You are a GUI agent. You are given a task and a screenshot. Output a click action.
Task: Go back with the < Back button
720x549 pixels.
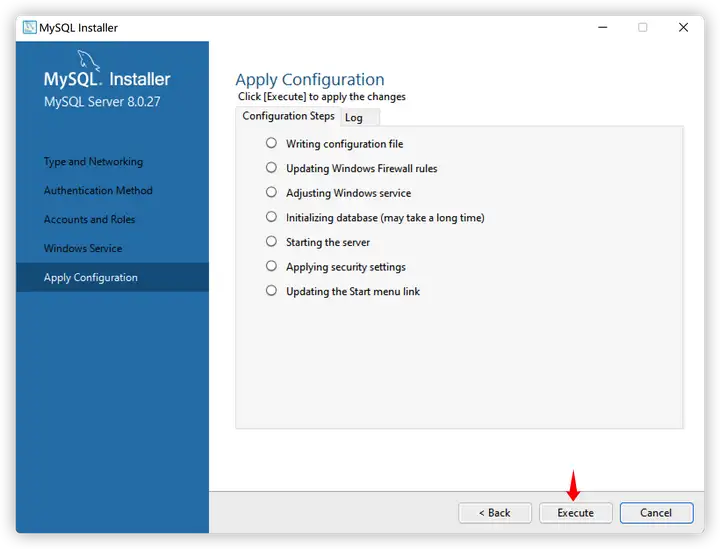point(495,513)
